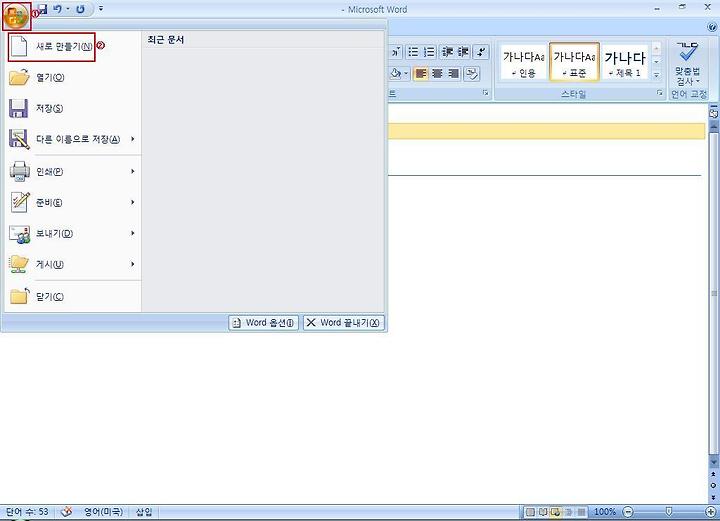The image size is (720, 521).
Task: Click the sort icon in ribbon
Action: point(481,52)
